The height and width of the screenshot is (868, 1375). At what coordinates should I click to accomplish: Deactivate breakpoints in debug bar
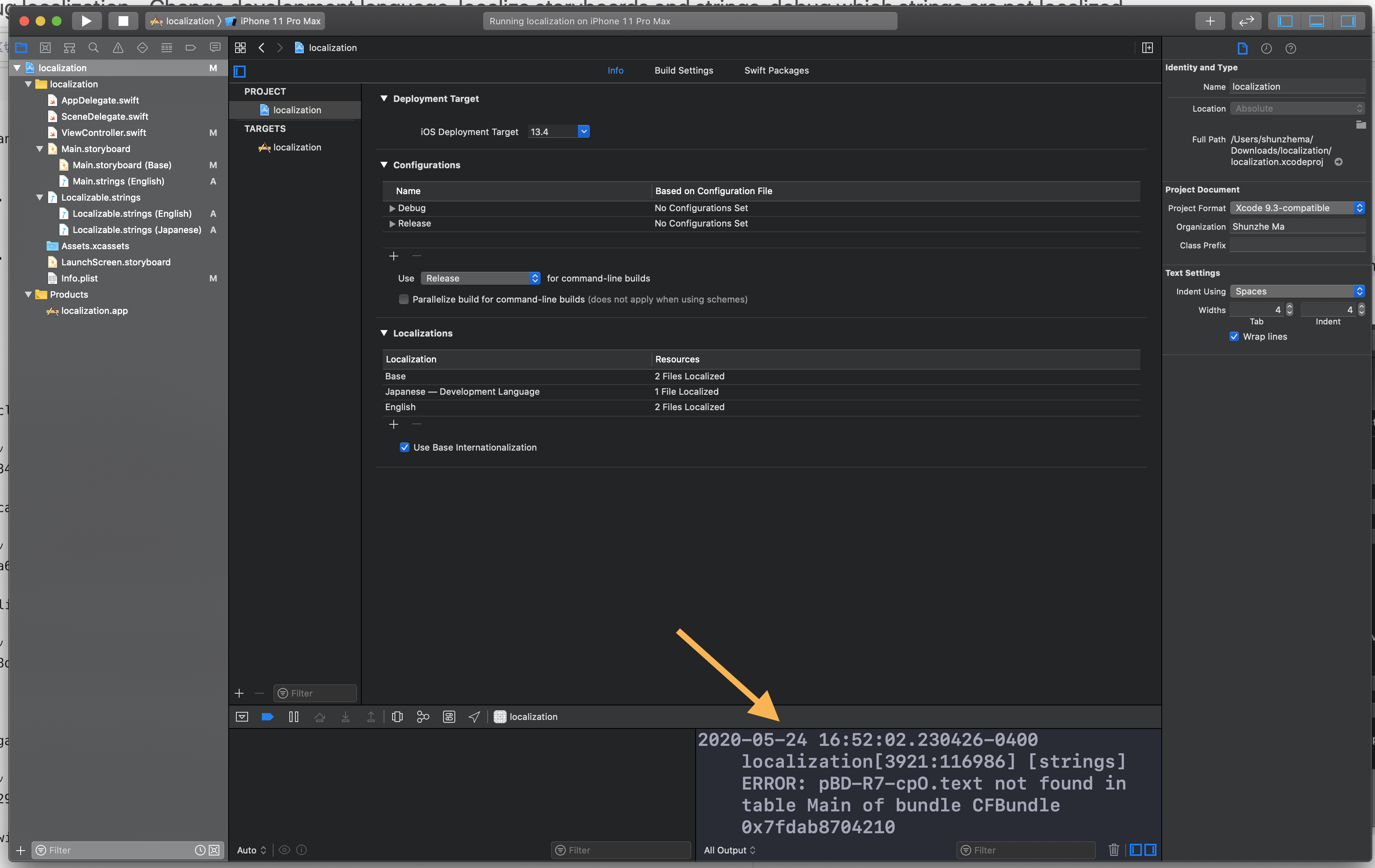(x=267, y=717)
